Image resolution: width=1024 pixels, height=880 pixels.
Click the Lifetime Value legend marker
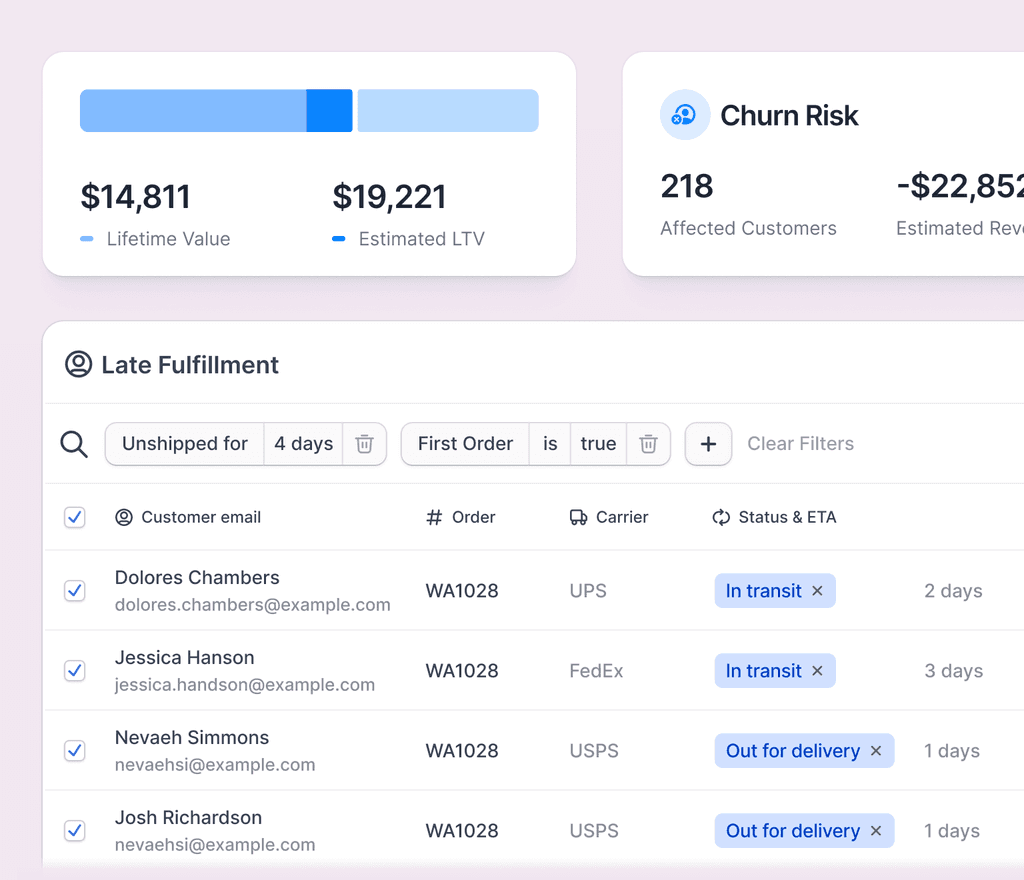coord(87,239)
